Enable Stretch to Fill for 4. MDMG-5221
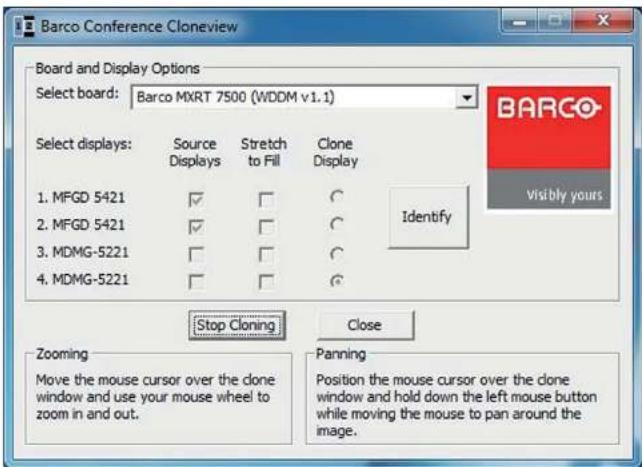The height and width of the screenshot is (467, 642). [266, 282]
